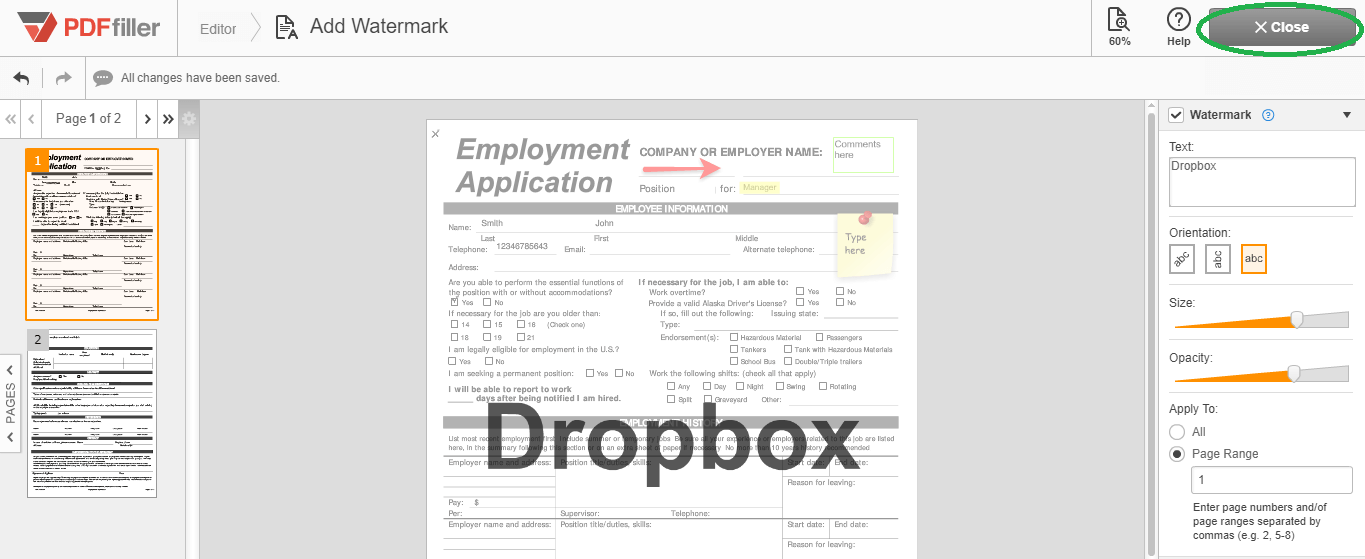Image resolution: width=1365 pixels, height=559 pixels.
Task: Select the Page Range radio button
Action: pyautogui.click(x=1177, y=454)
